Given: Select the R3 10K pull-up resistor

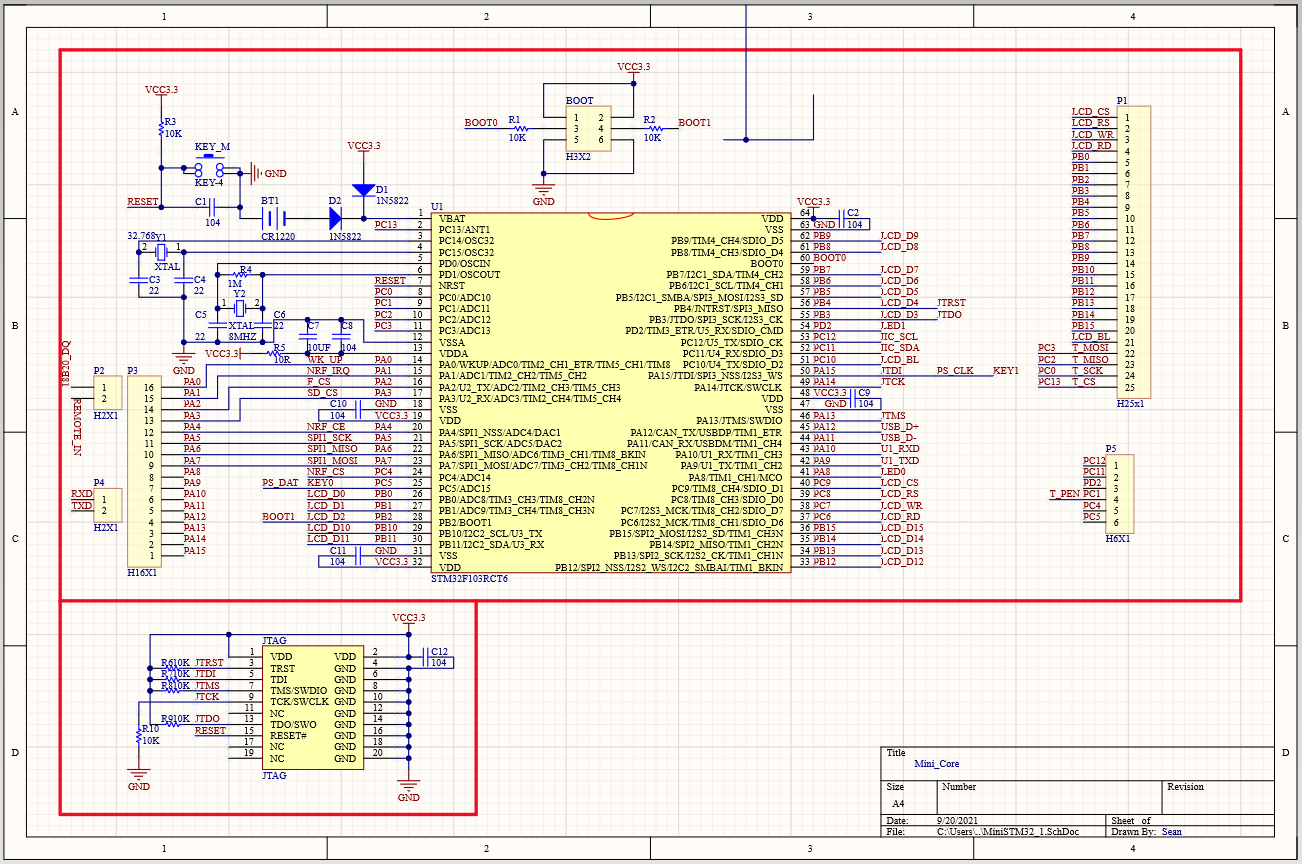Looking at the screenshot, I should [161, 127].
